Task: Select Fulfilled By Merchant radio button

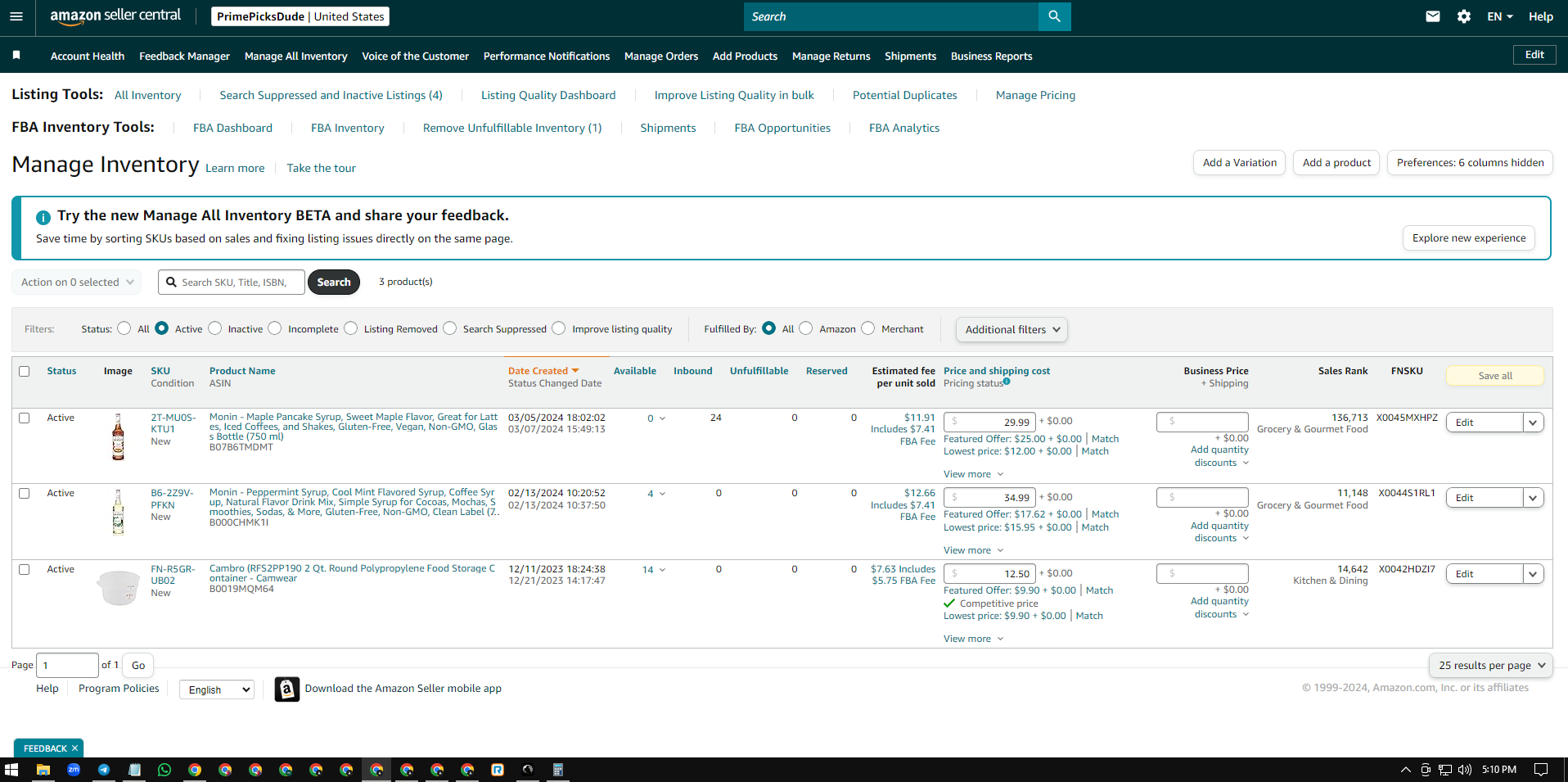Action: coord(868,328)
